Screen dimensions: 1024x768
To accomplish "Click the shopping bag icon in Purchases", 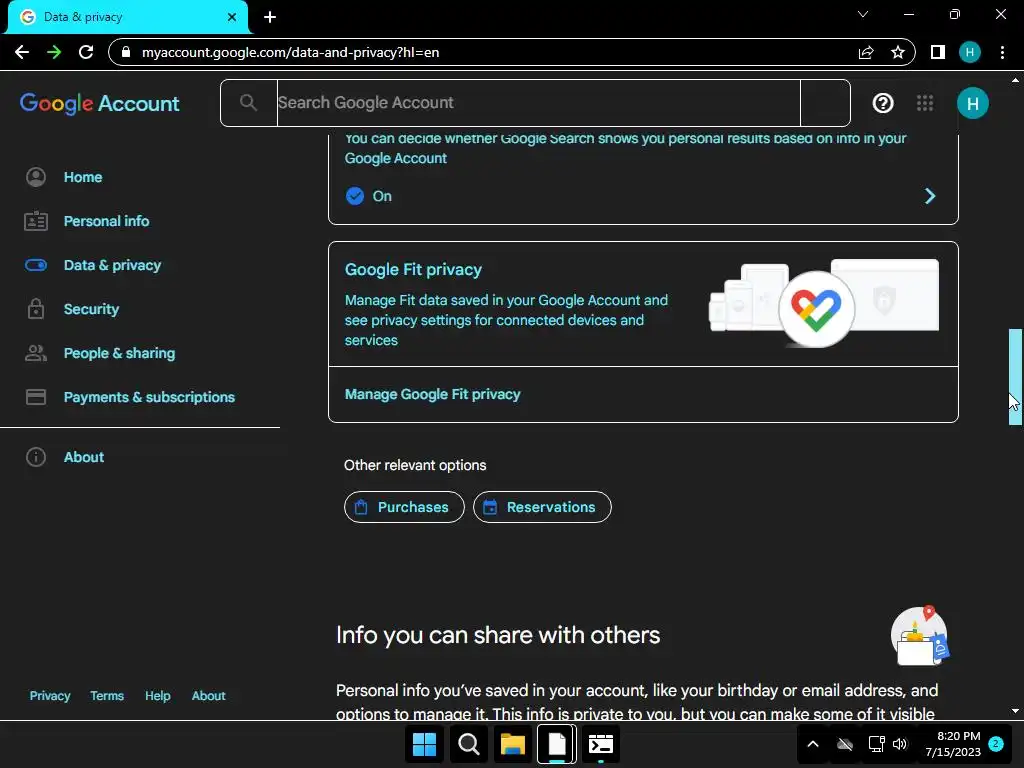I will (360, 507).
